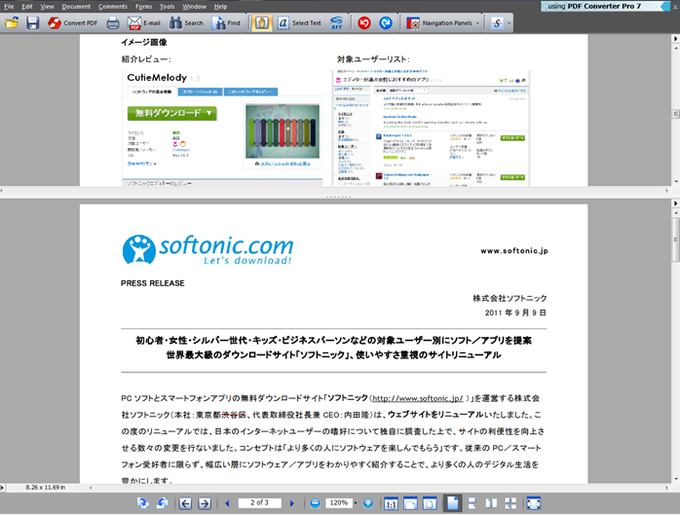Open the Comments menu

[113, 7]
